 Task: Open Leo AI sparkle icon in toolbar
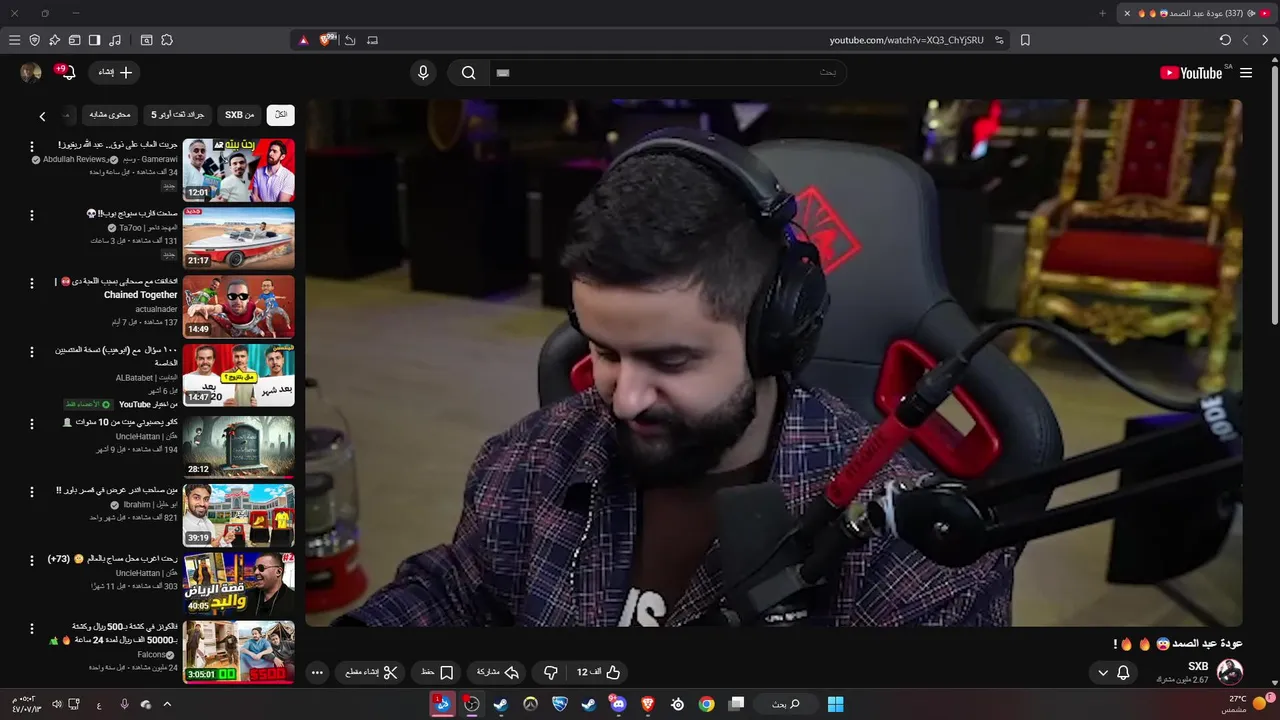[54, 40]
